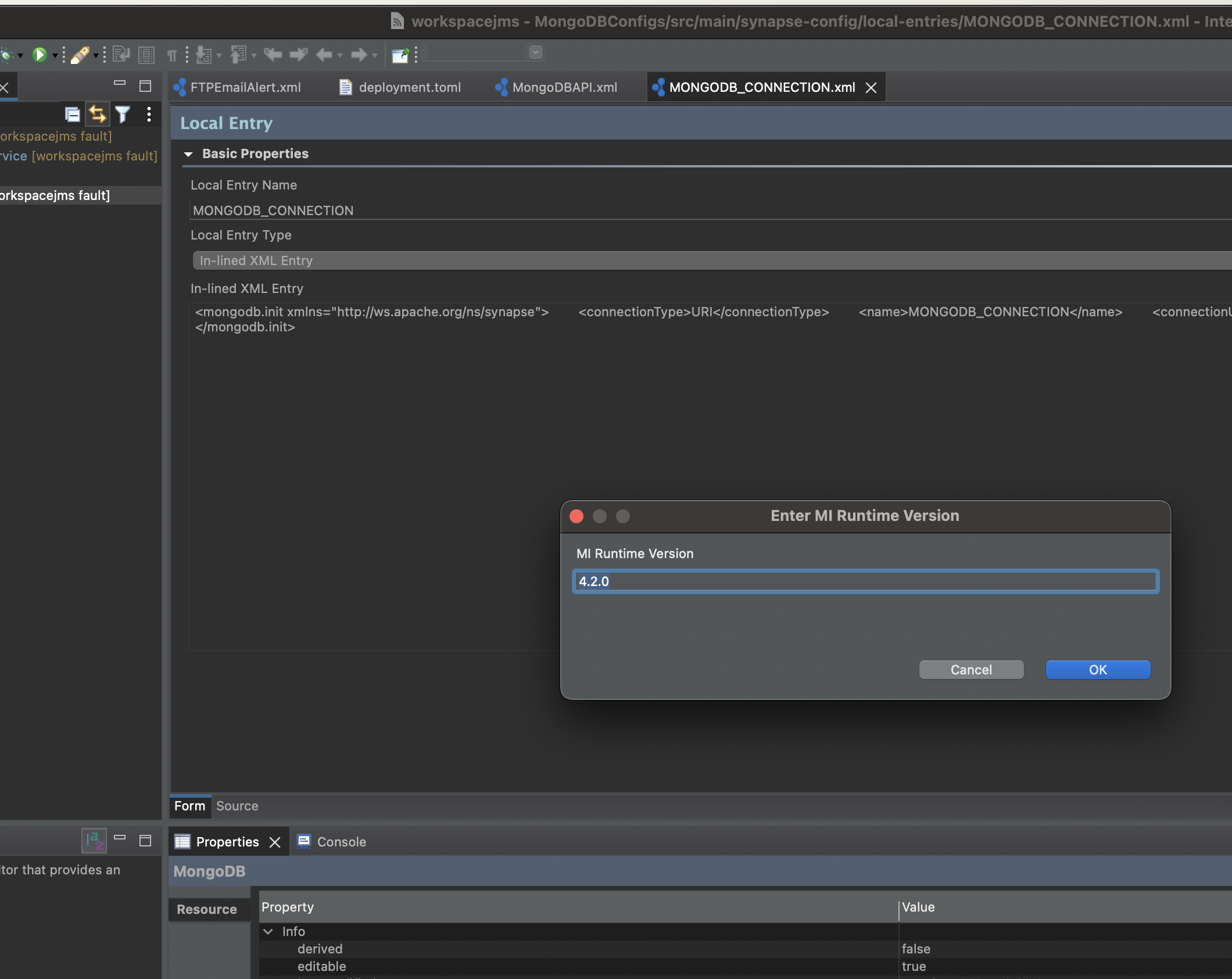
Task: Click the sort alphabetically icon in lower-left panel
Action: pos(94,841)
